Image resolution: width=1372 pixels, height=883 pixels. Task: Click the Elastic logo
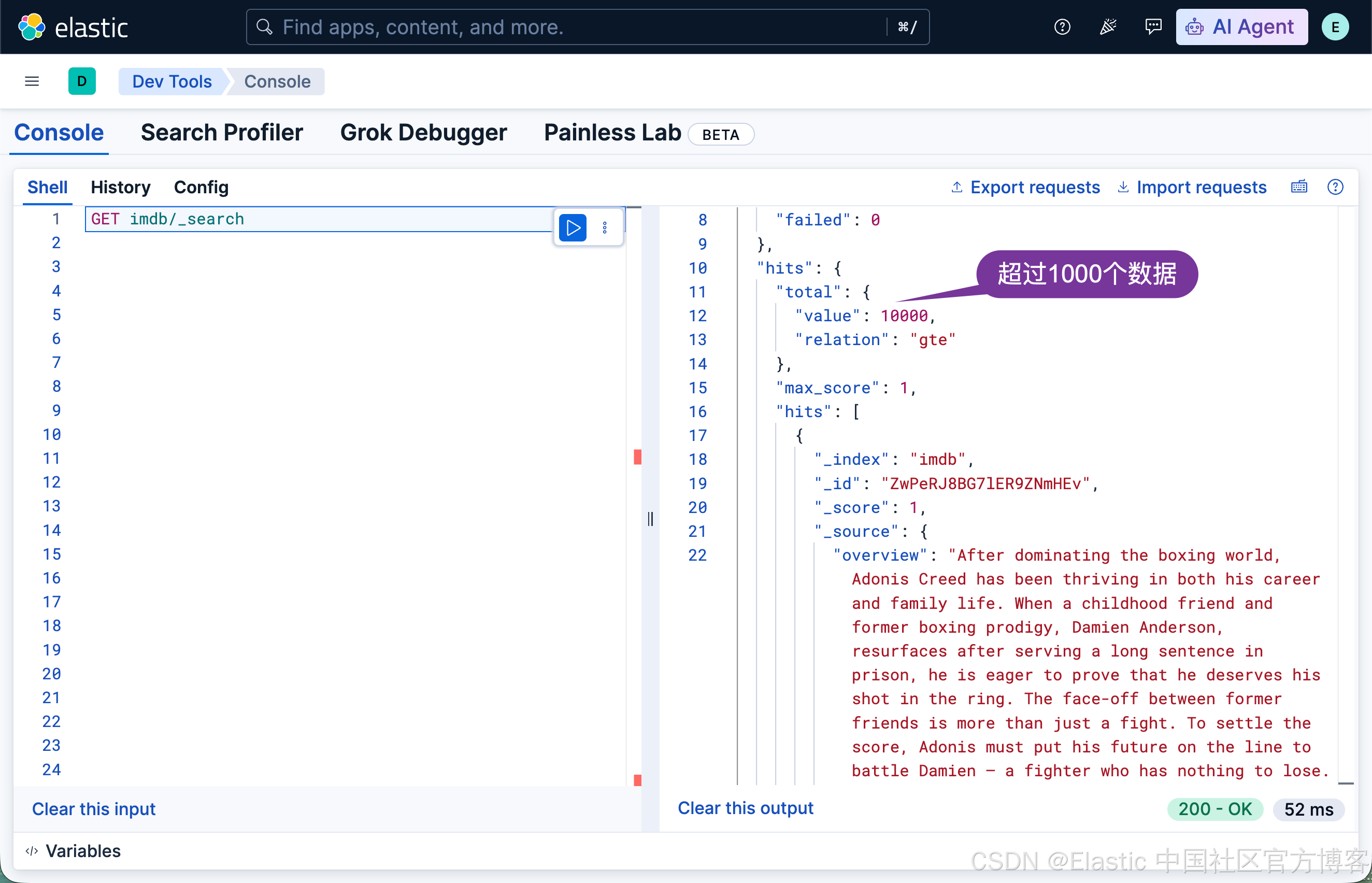coord(73,27)
